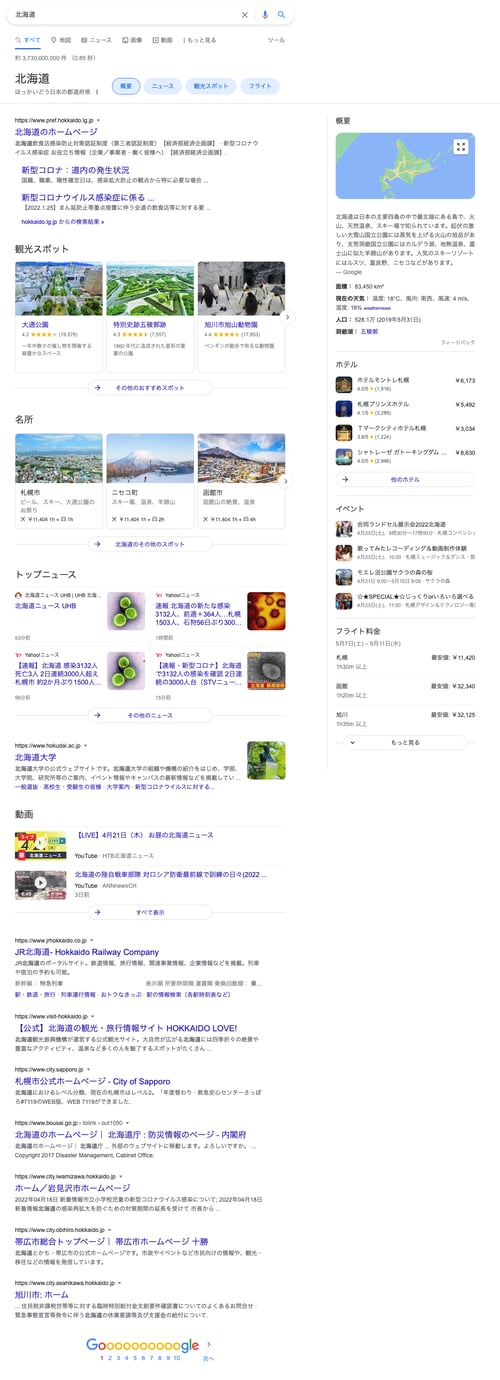500x1380 pixels.
Task: Start voice search with the microphone icon
Action: click(x=265, y=15)
